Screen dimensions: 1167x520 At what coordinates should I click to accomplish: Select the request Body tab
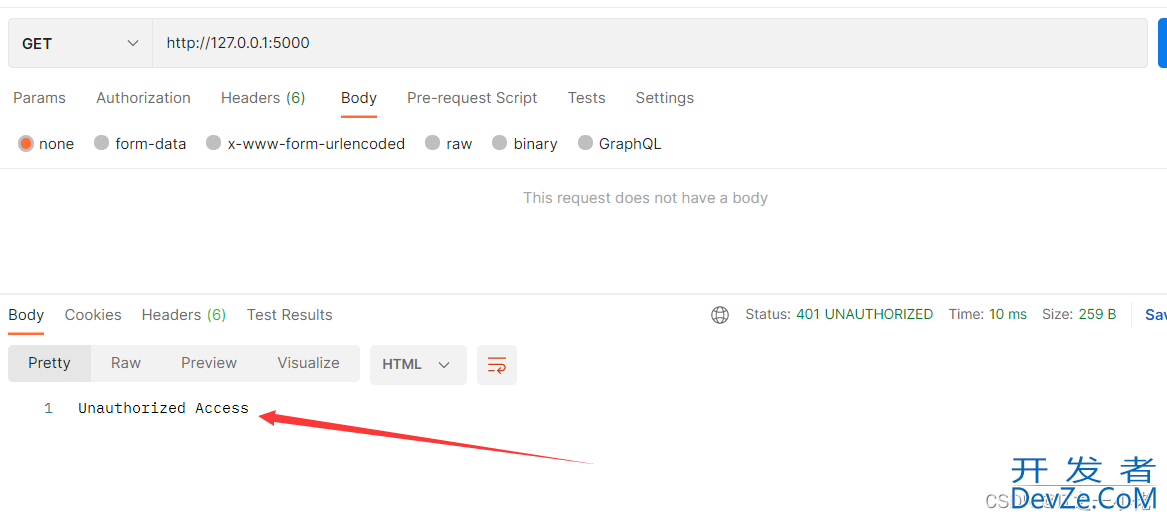(359, 98)
